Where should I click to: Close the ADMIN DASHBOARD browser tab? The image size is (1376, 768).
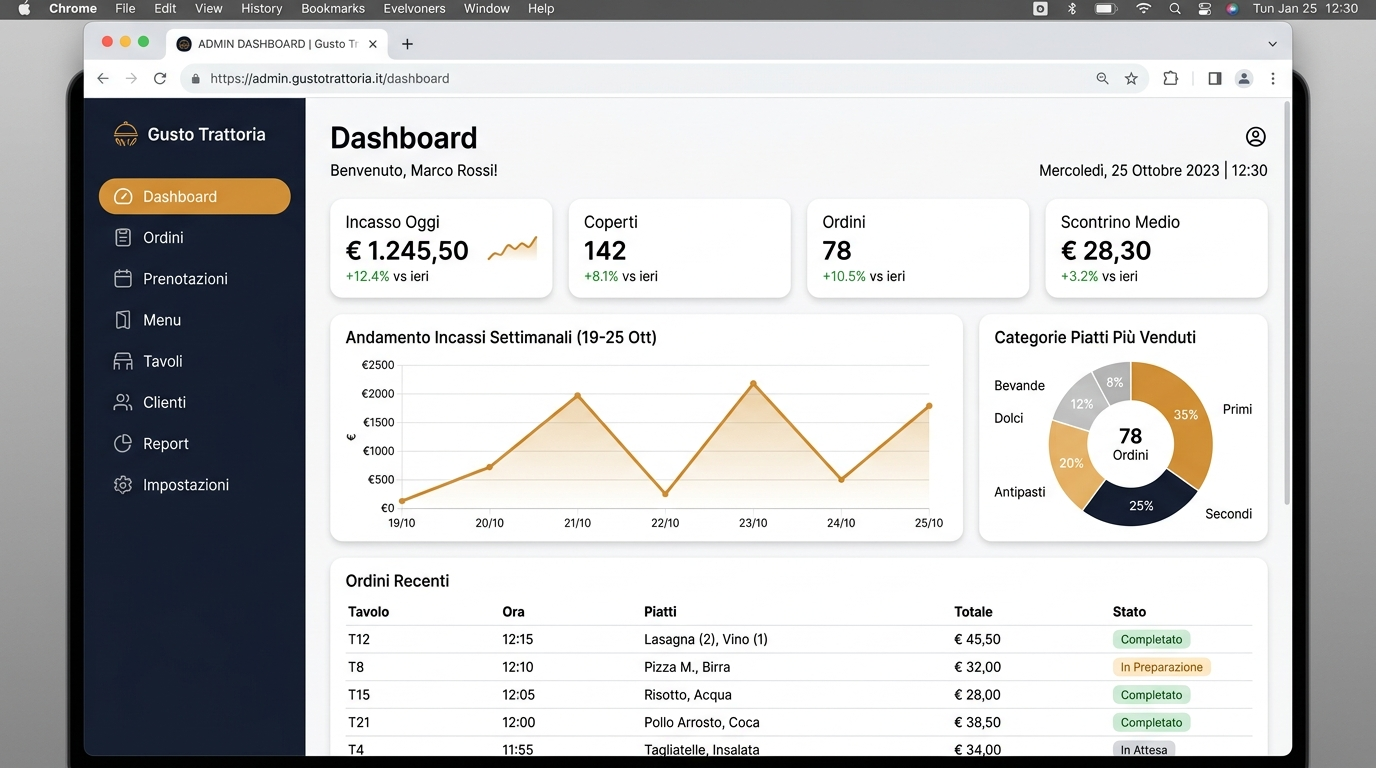click(373, 44)
